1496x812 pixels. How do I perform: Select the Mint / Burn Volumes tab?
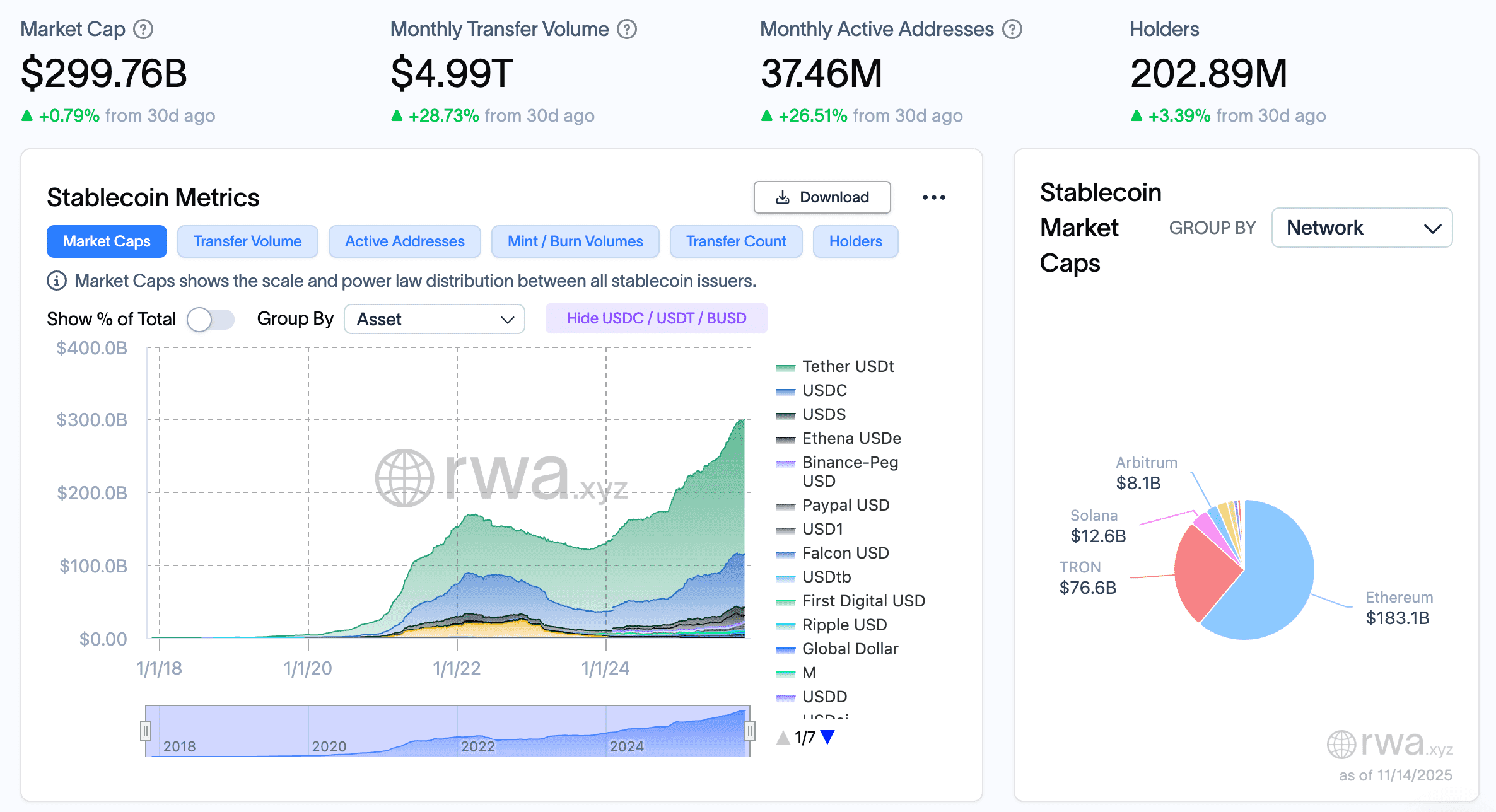(x=575, y=241)
